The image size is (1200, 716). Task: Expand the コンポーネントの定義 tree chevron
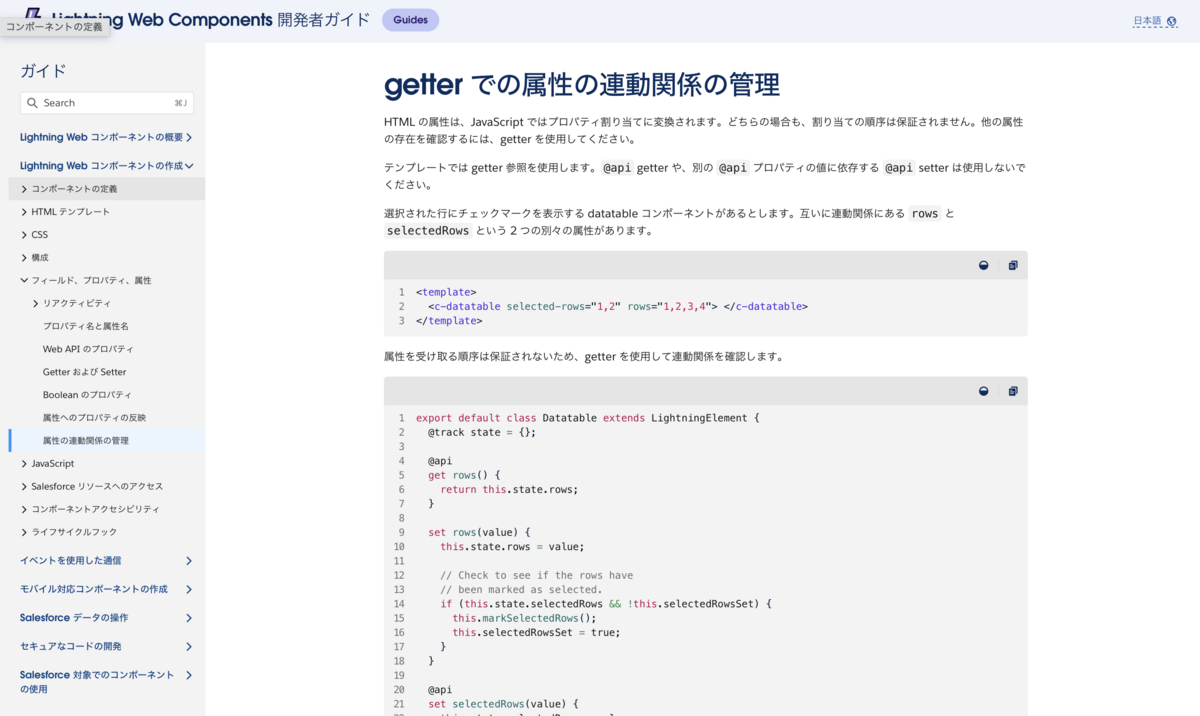tap(24, 189)
